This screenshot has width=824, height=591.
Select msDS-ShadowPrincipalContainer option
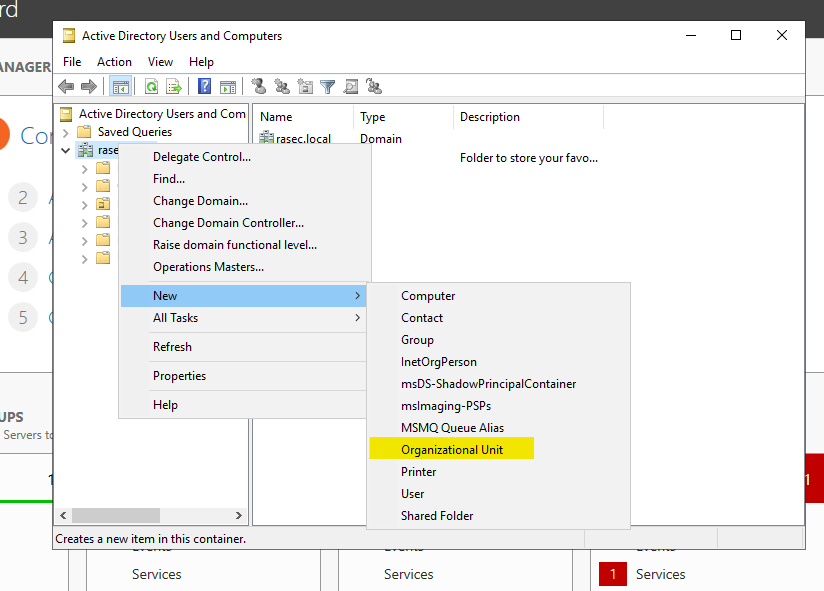click(x=498, y=384)
